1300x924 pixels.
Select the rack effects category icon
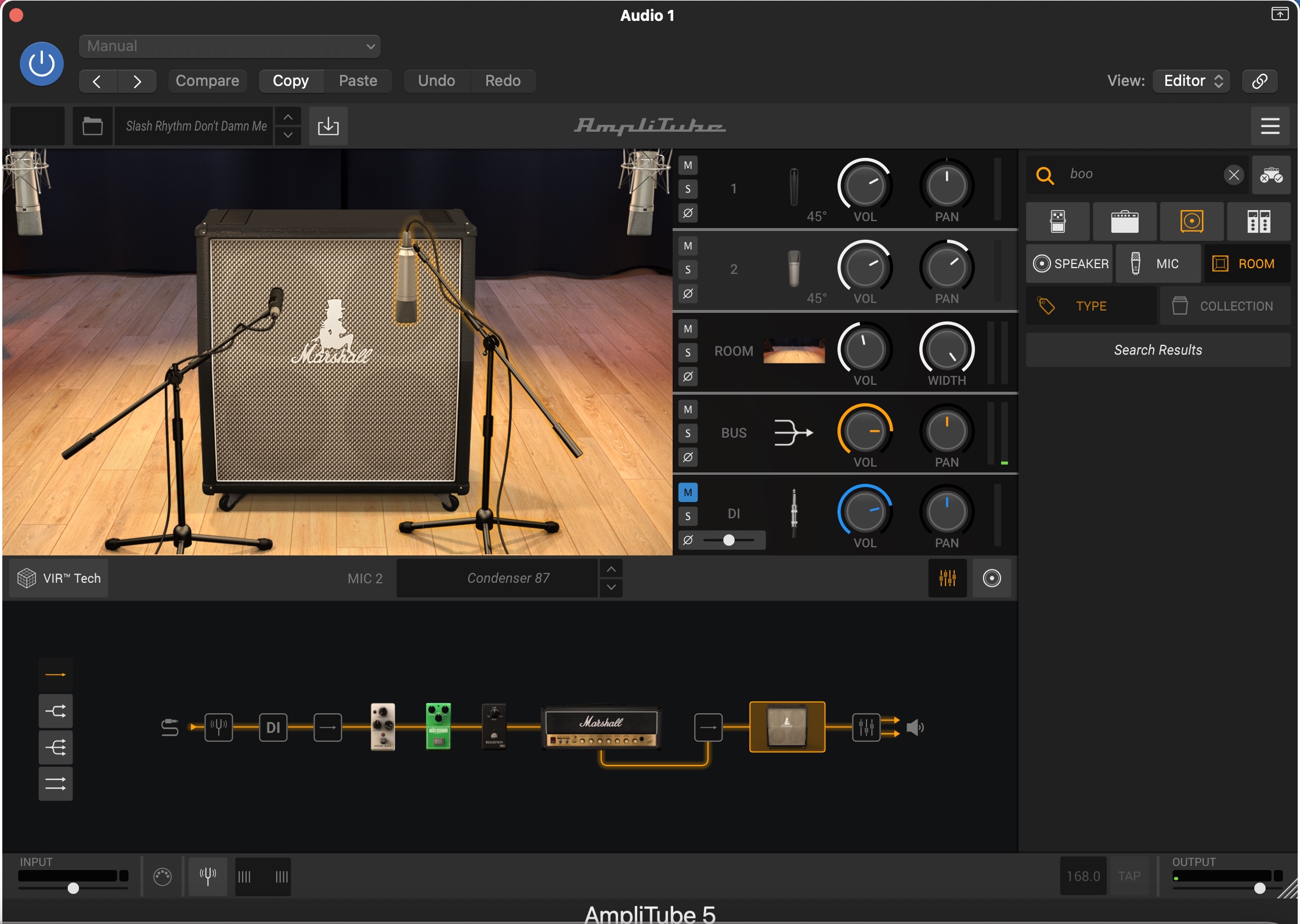pyautogui.click(x=1259, y=222)
